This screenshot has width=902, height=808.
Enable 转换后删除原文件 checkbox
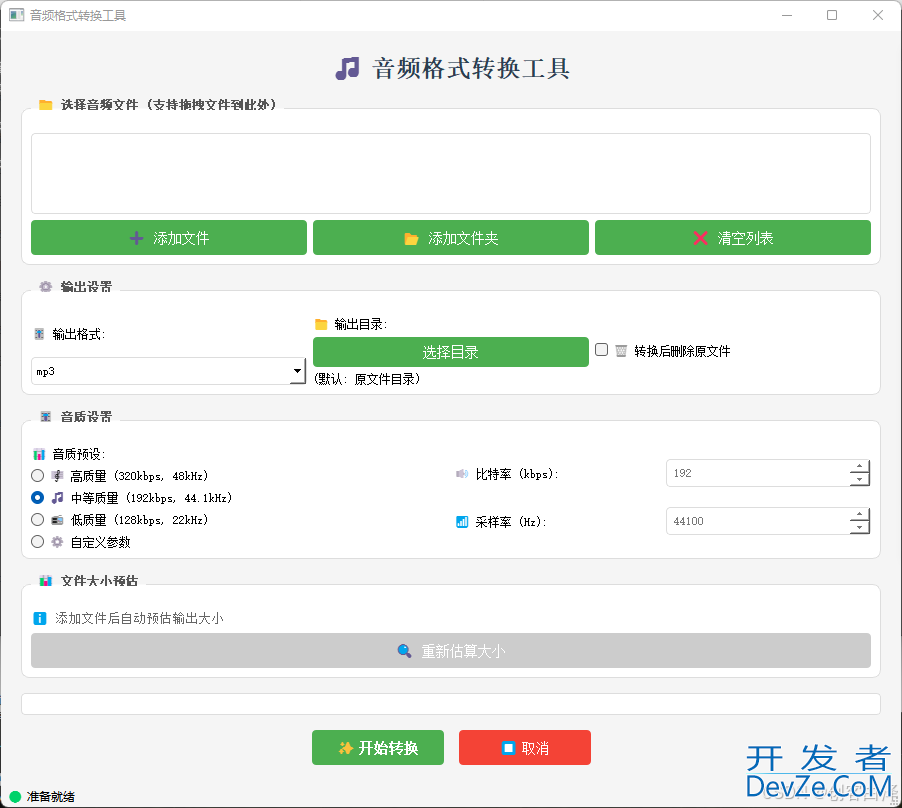[602, 350]
